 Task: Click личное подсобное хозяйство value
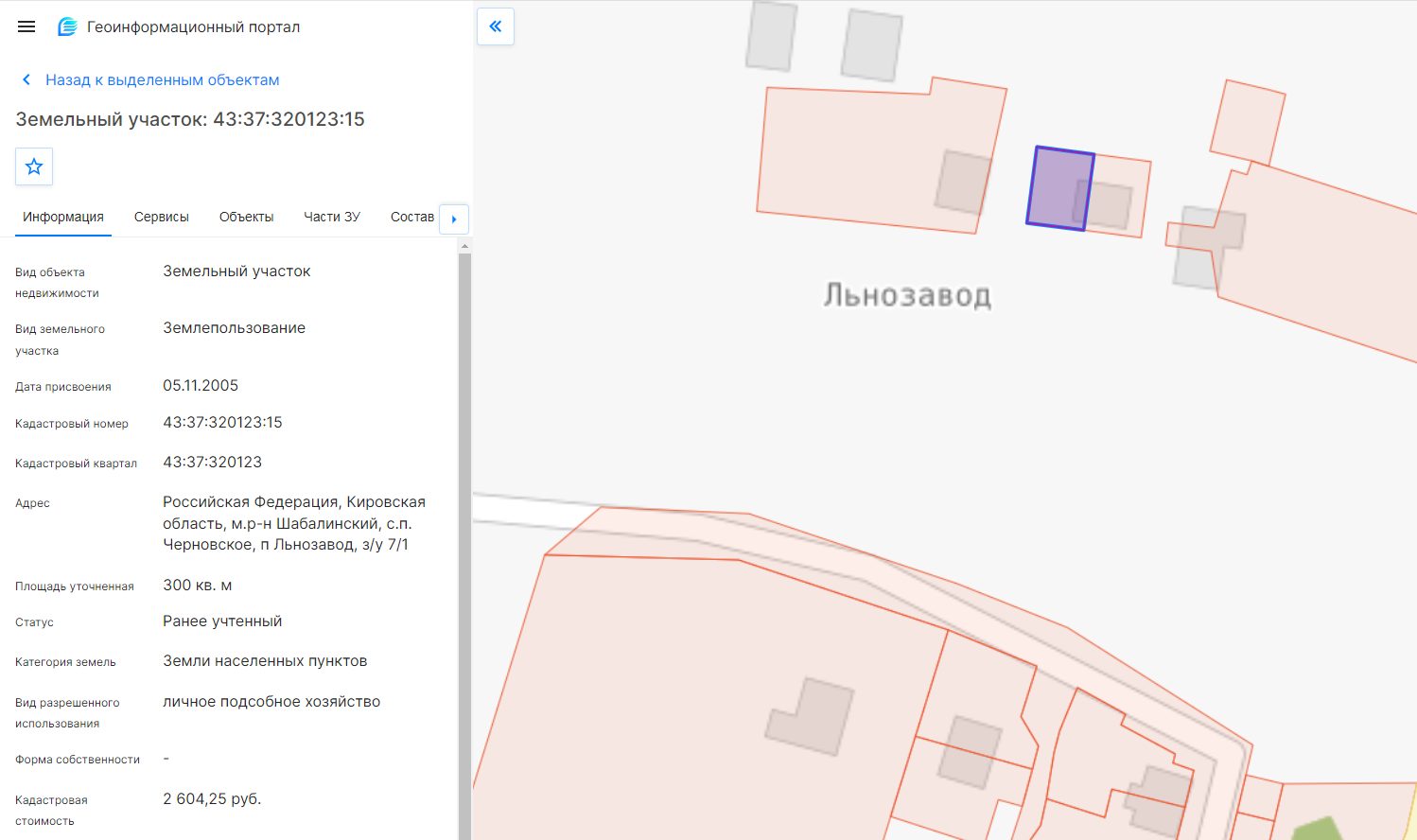coord(271,702)
